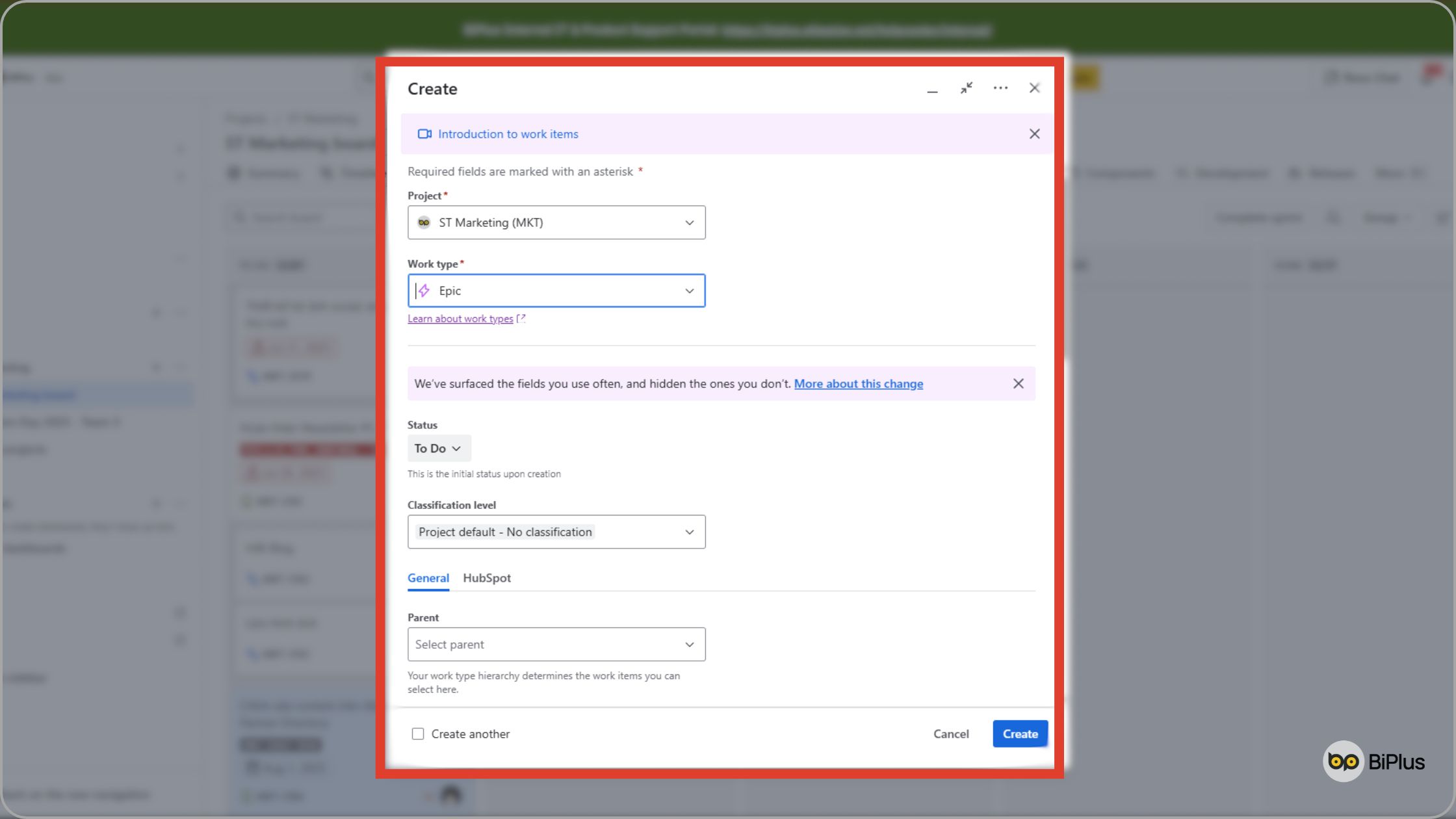Open Learn about work types link
Image resolution: width=1456 pixels, height=819 pixels.
tap(460, 318)
